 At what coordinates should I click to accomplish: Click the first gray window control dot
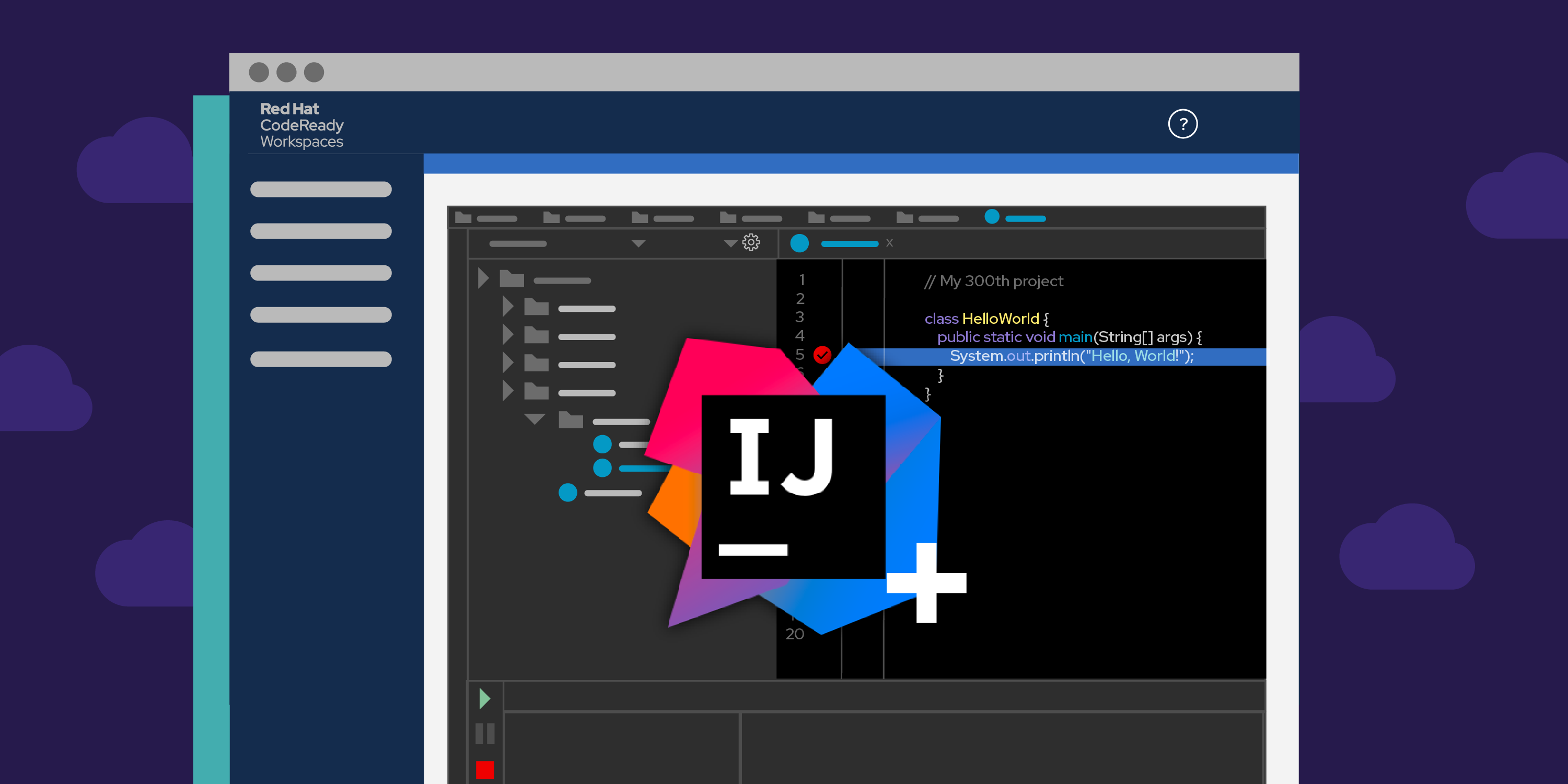coord(259,72)
